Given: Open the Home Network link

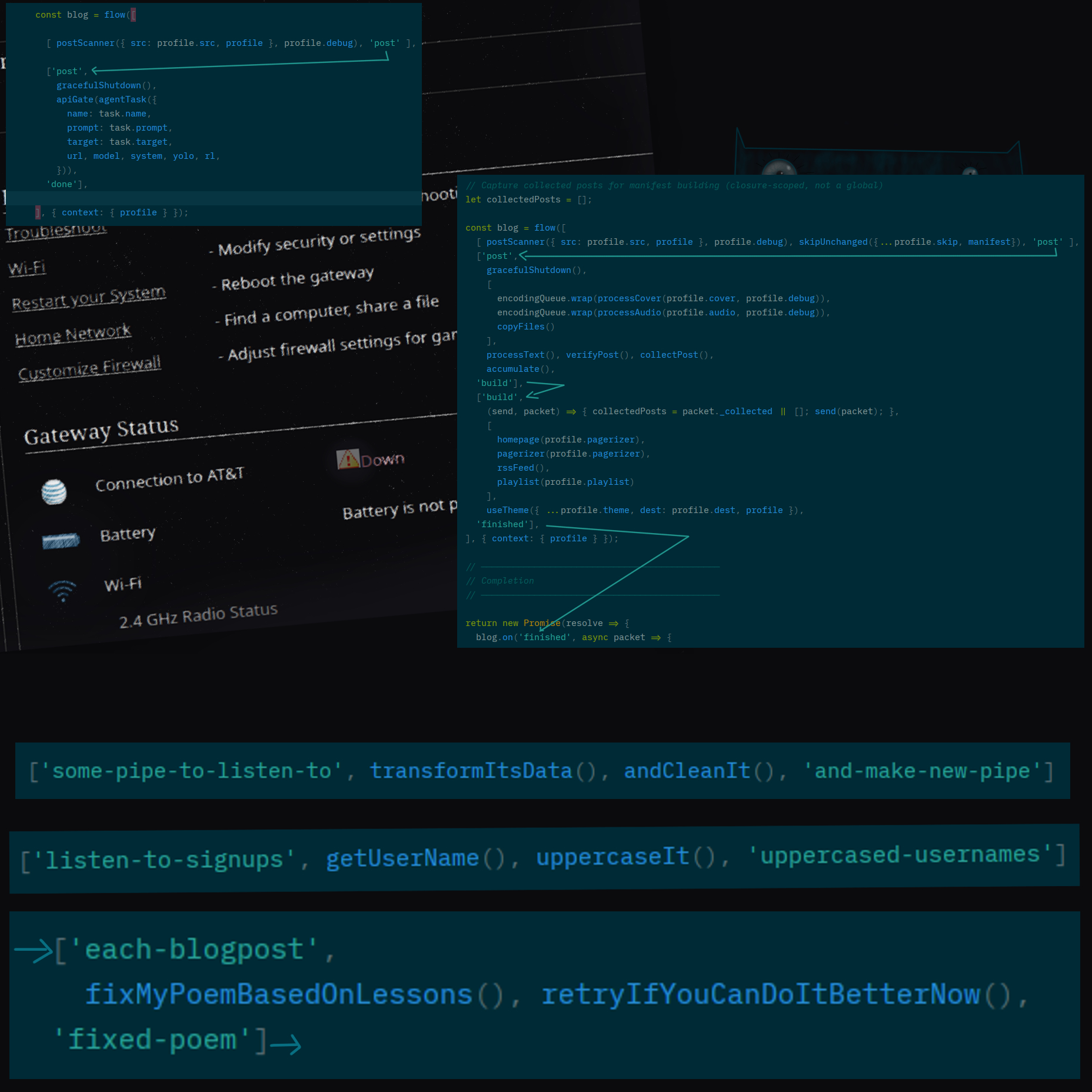Looking at the screenshot, I should [x=73, y=334].
